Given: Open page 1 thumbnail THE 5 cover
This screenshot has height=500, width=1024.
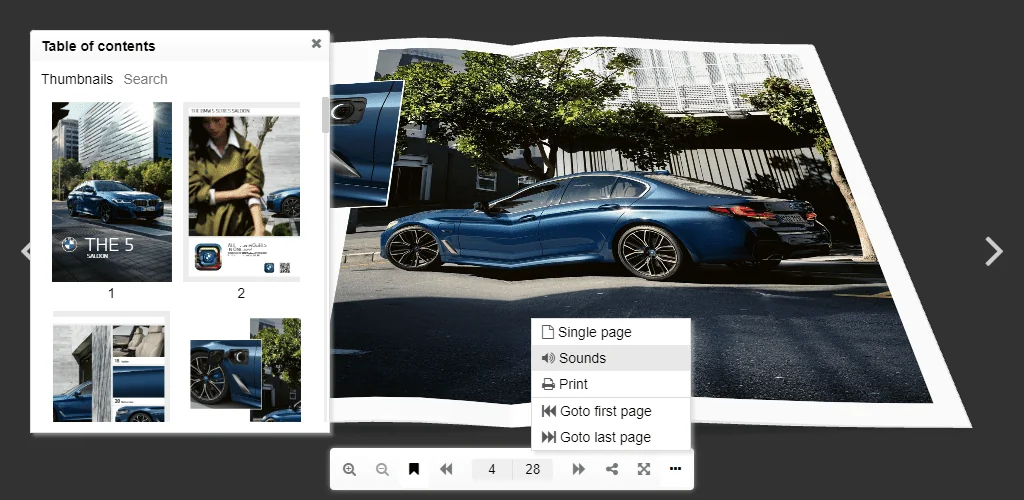Looking at the screenshot, I should (x=112, y=192).
